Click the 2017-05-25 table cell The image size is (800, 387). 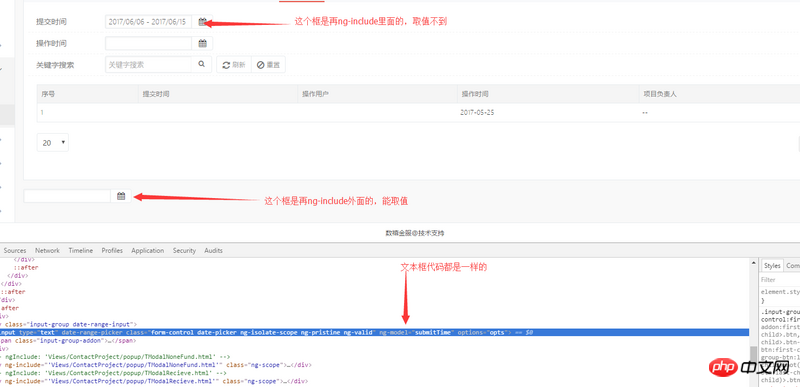pos(477,113)
